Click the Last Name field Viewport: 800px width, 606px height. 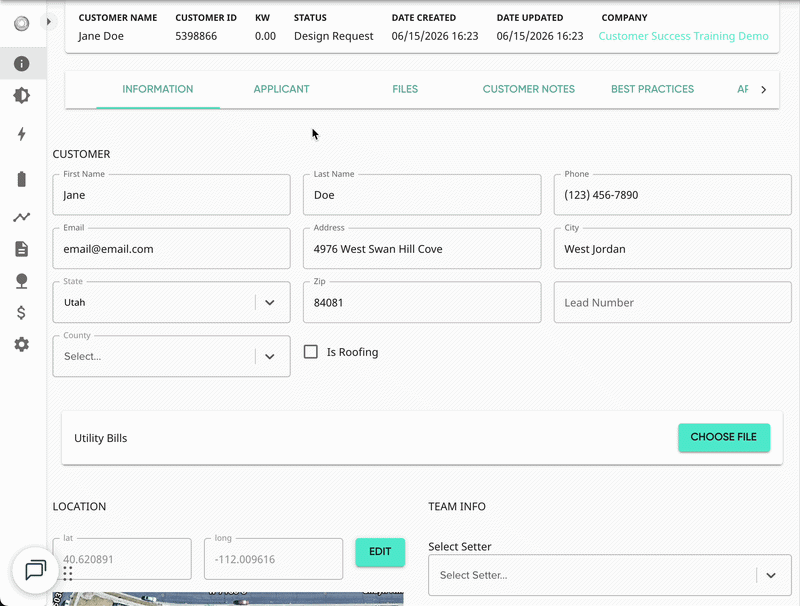click(422, 195)
